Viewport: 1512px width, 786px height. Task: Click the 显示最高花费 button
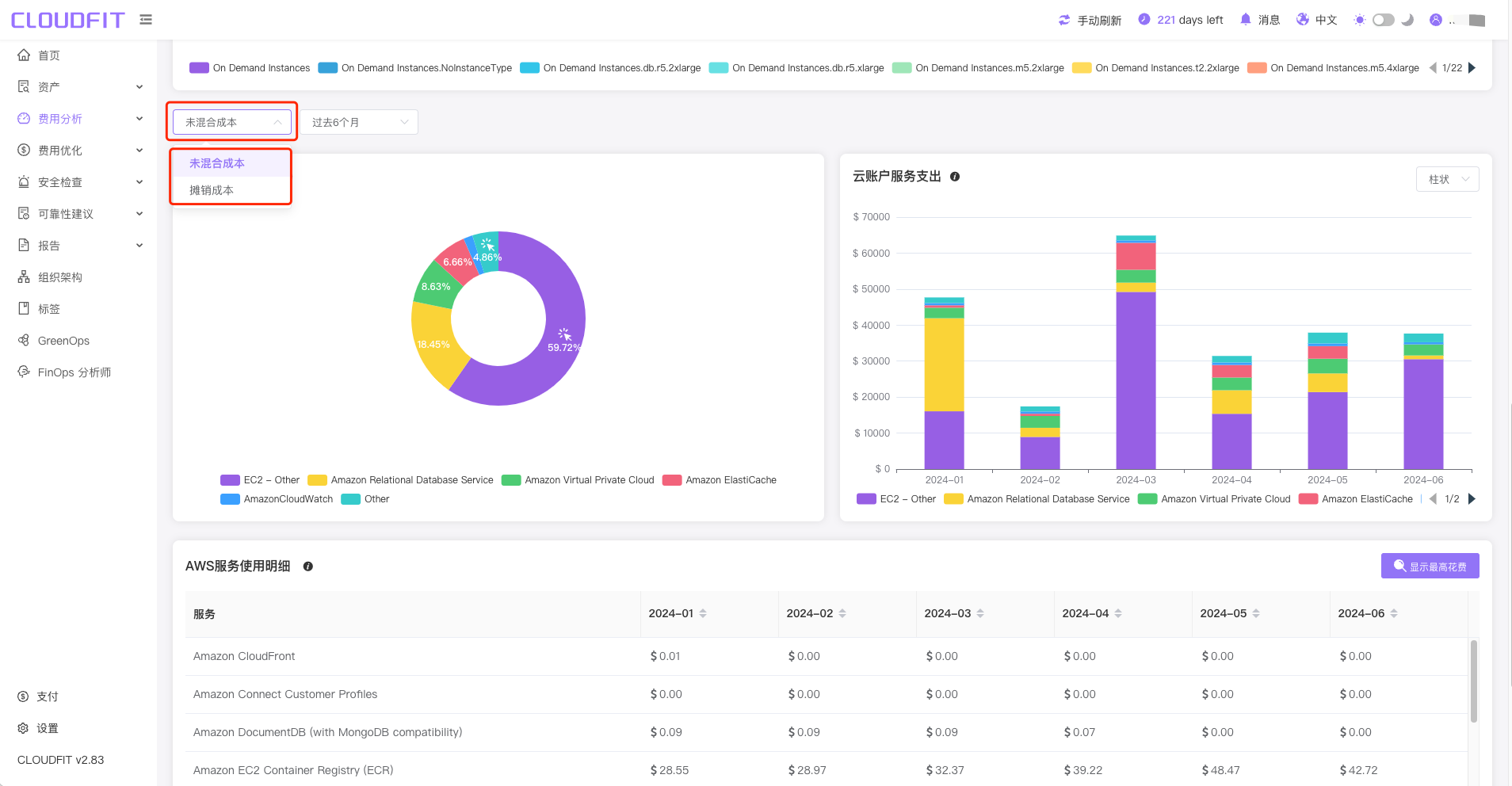(x=1430, y=566)
